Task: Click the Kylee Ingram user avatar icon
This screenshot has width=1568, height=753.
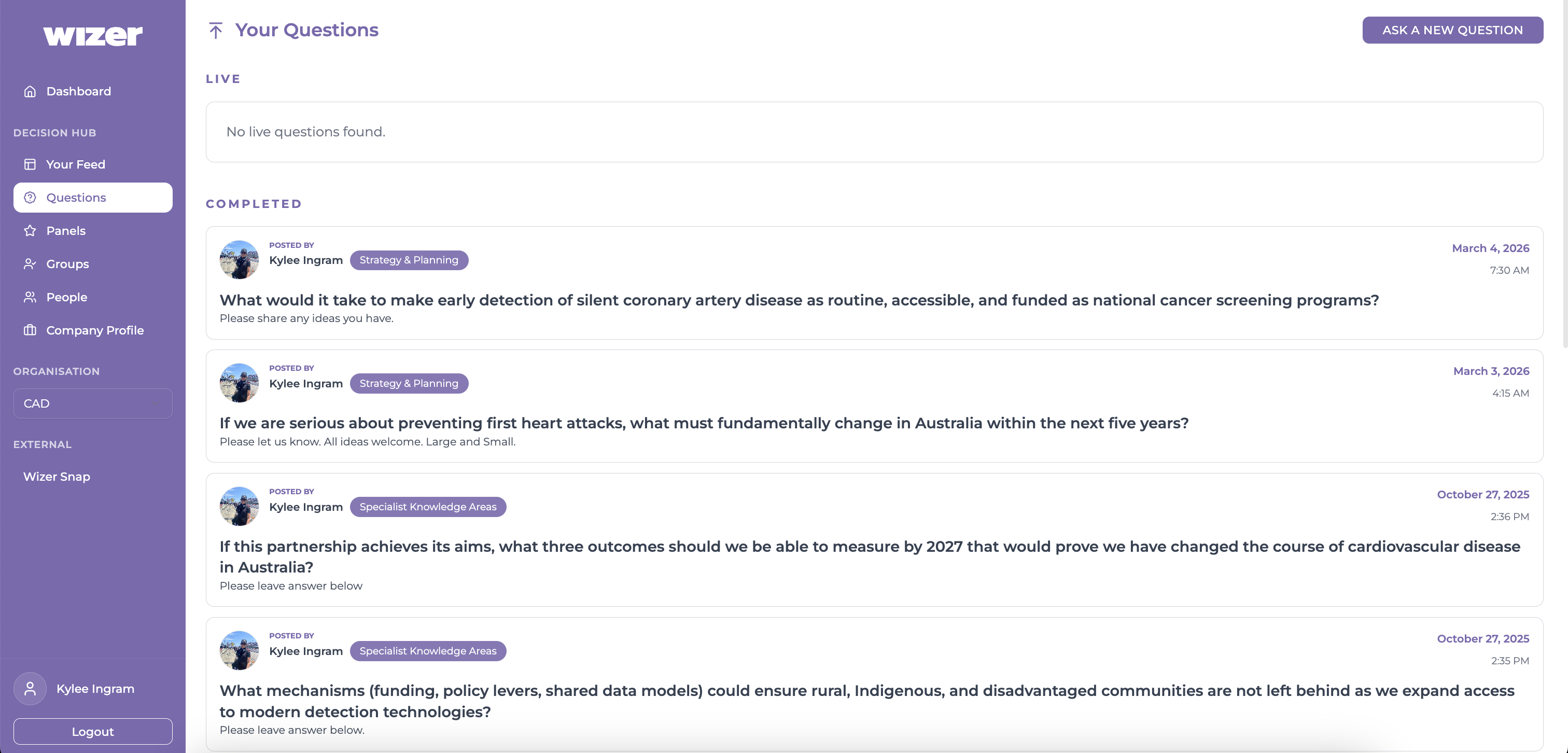Action: pyautogui.click(x=30, y=689)
